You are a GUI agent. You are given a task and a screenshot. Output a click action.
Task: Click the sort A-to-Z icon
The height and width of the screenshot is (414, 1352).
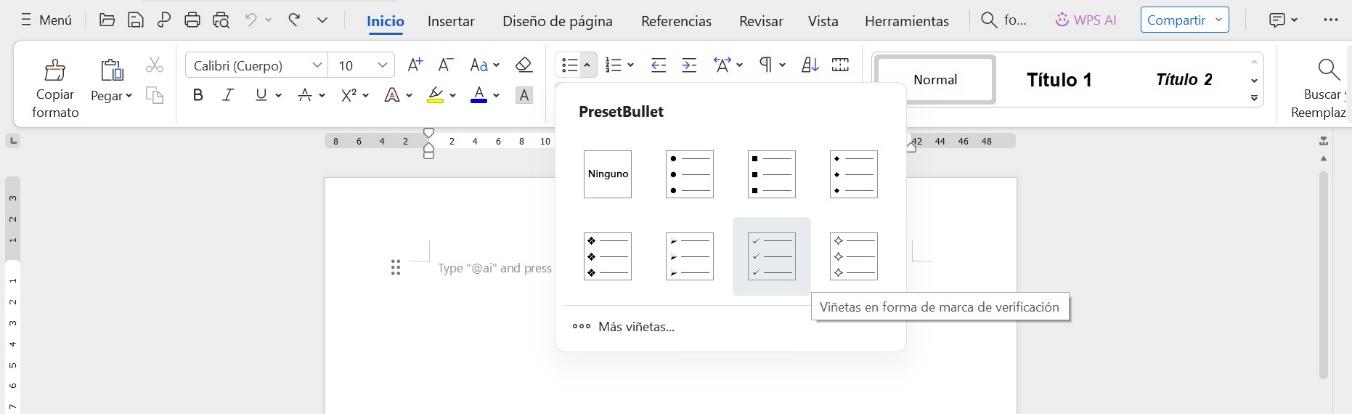click(810, 65)
